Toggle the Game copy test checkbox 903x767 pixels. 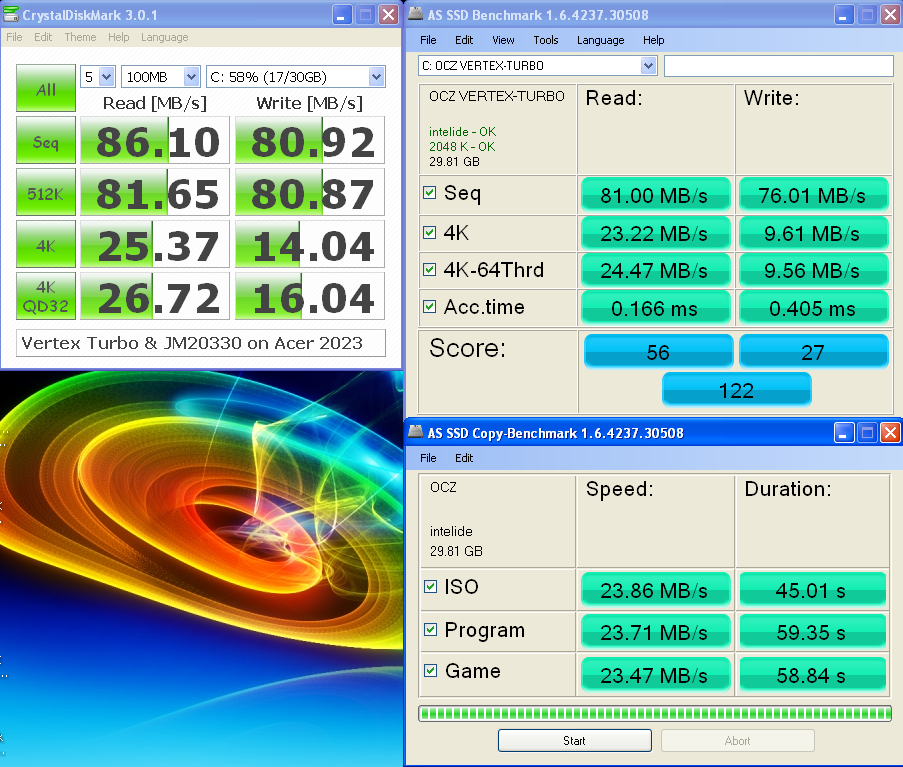430,671
